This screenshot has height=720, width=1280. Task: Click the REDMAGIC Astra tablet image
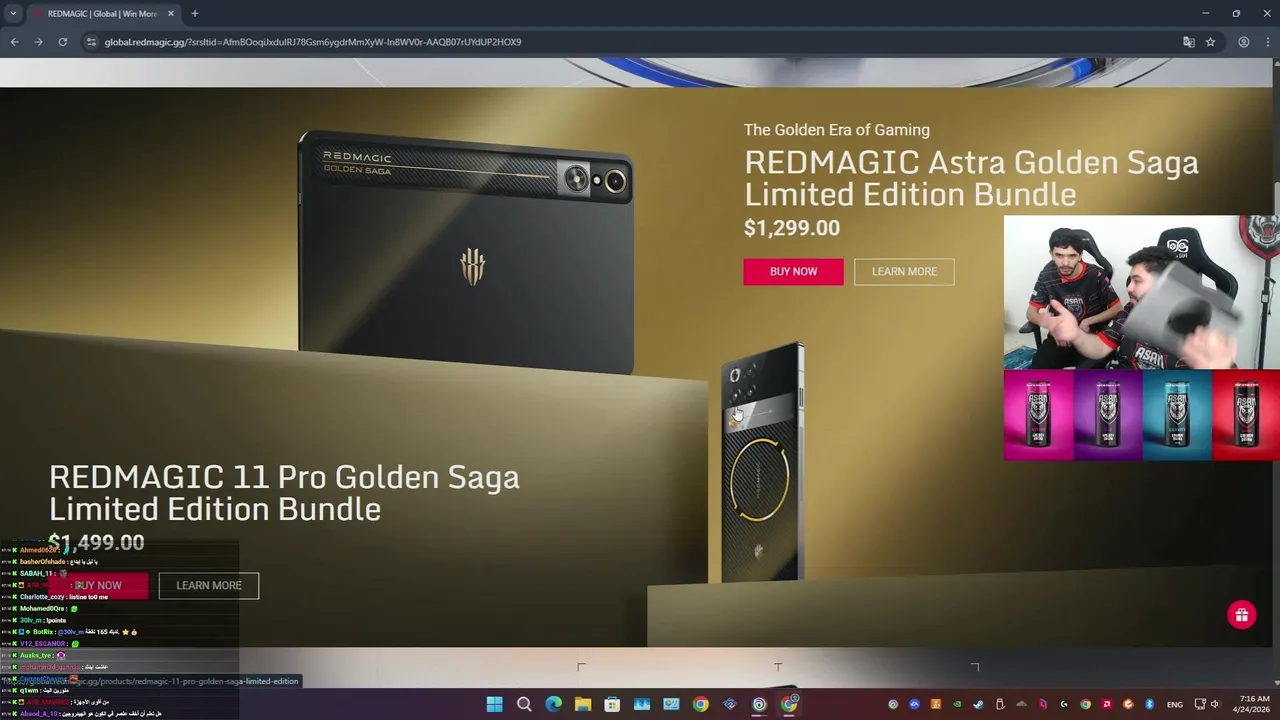465,255
